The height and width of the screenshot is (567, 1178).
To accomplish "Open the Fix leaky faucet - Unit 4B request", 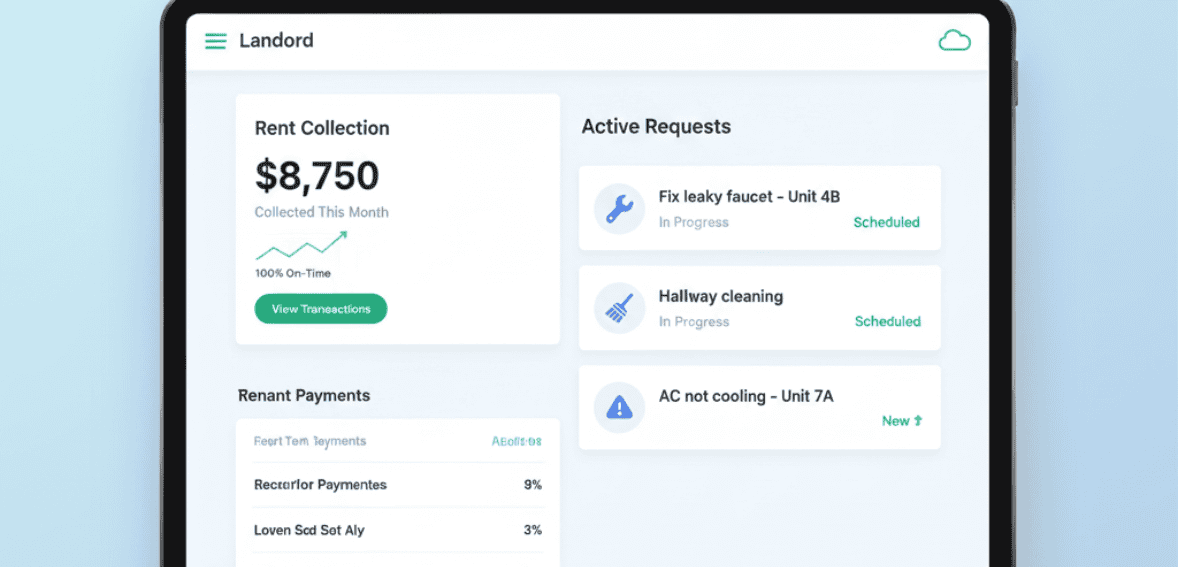I will click(748, 197).
